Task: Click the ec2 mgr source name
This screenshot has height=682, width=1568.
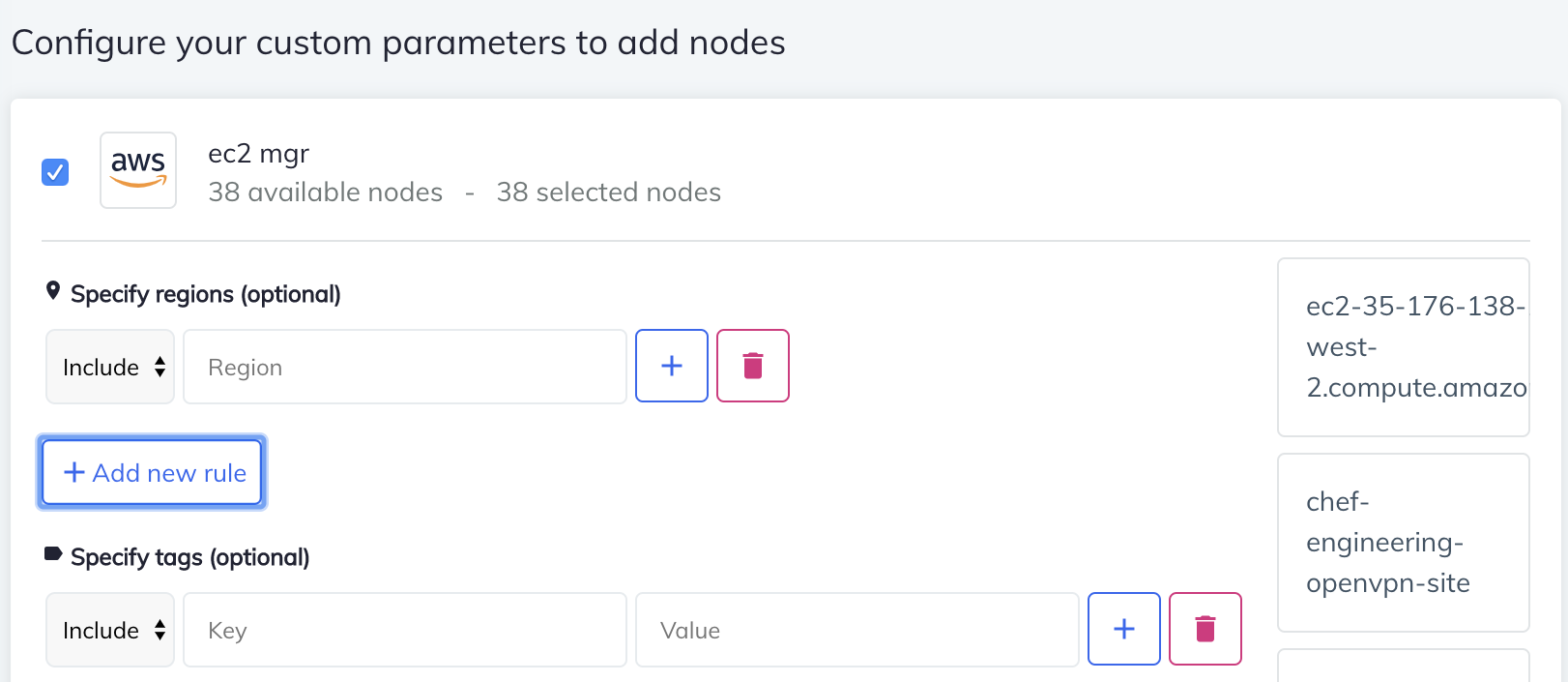Action: [x=258, y=153]
